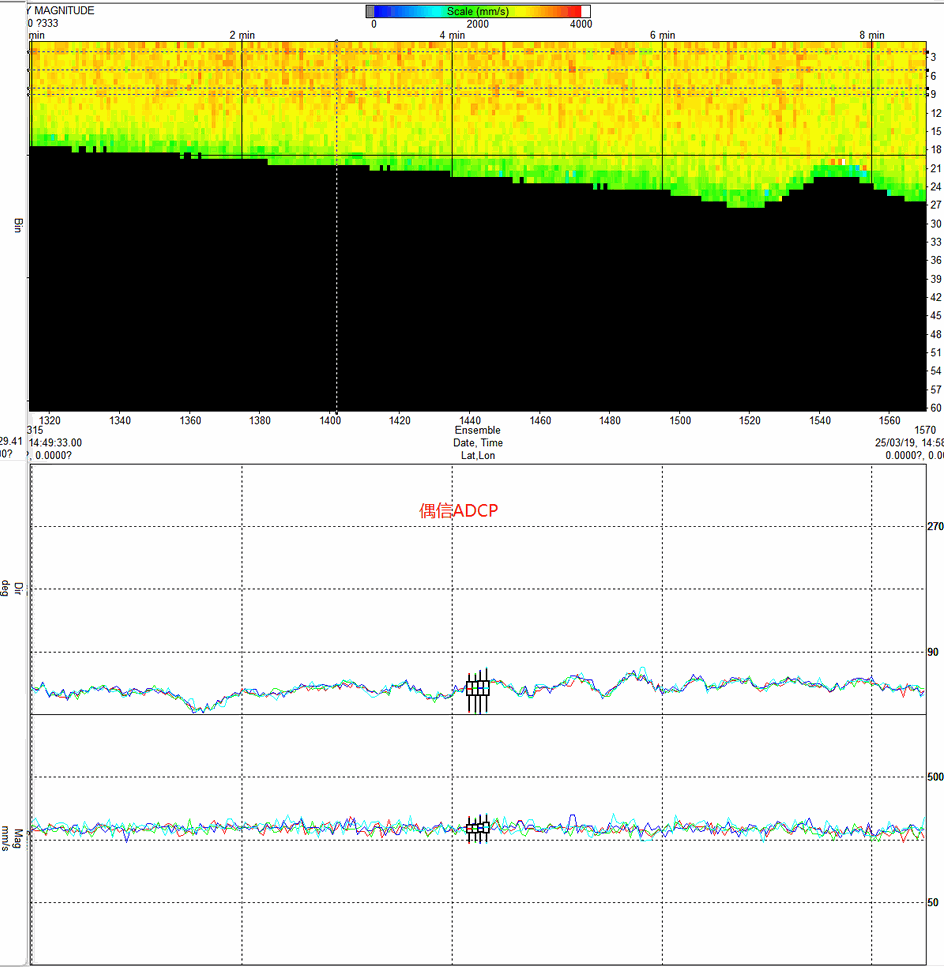The width and height of the screenshot is (944, 967).
Task: Click the 270 tick on the direction axis
Action: pos(935,526)
